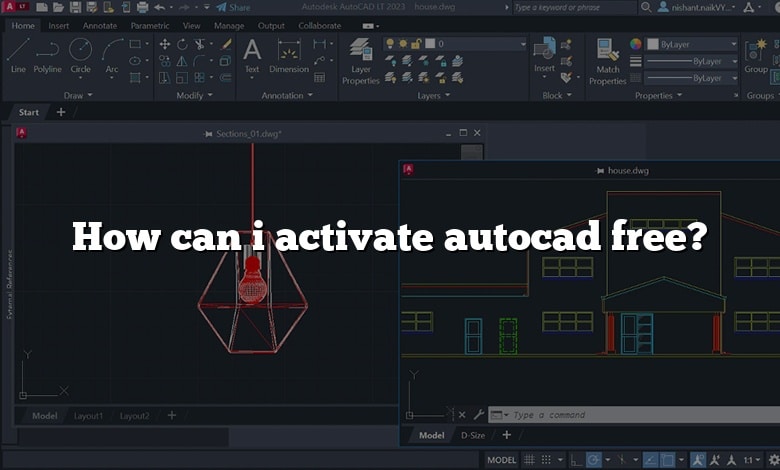Screen dimensions: 780x470
Task: Open the Insert ribbon tab
Action: (59, 25)
